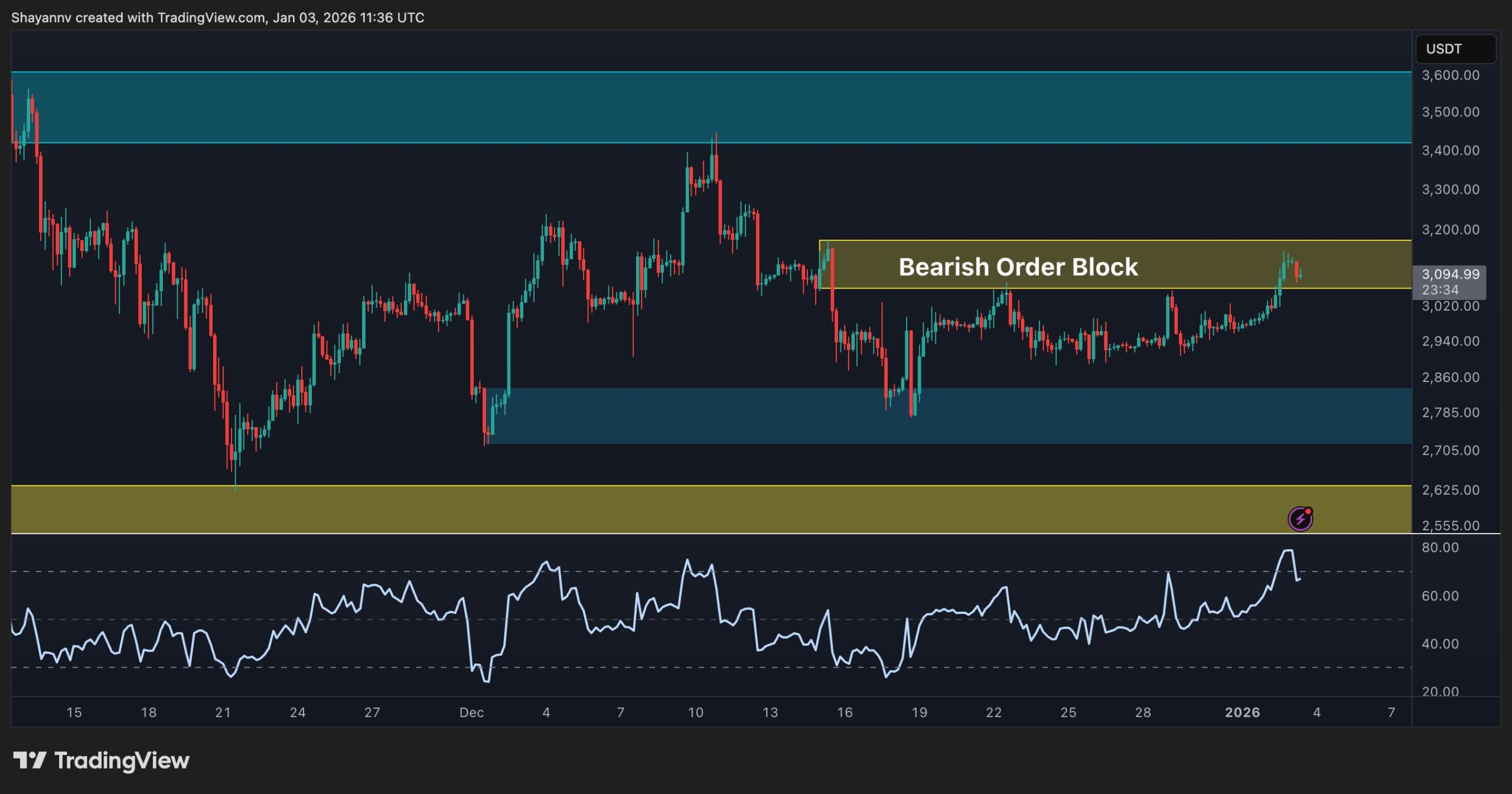Click the TradingView logo icon
Image resolution: width=1512 pixels, height=794 pixels.
coord(30,760)
